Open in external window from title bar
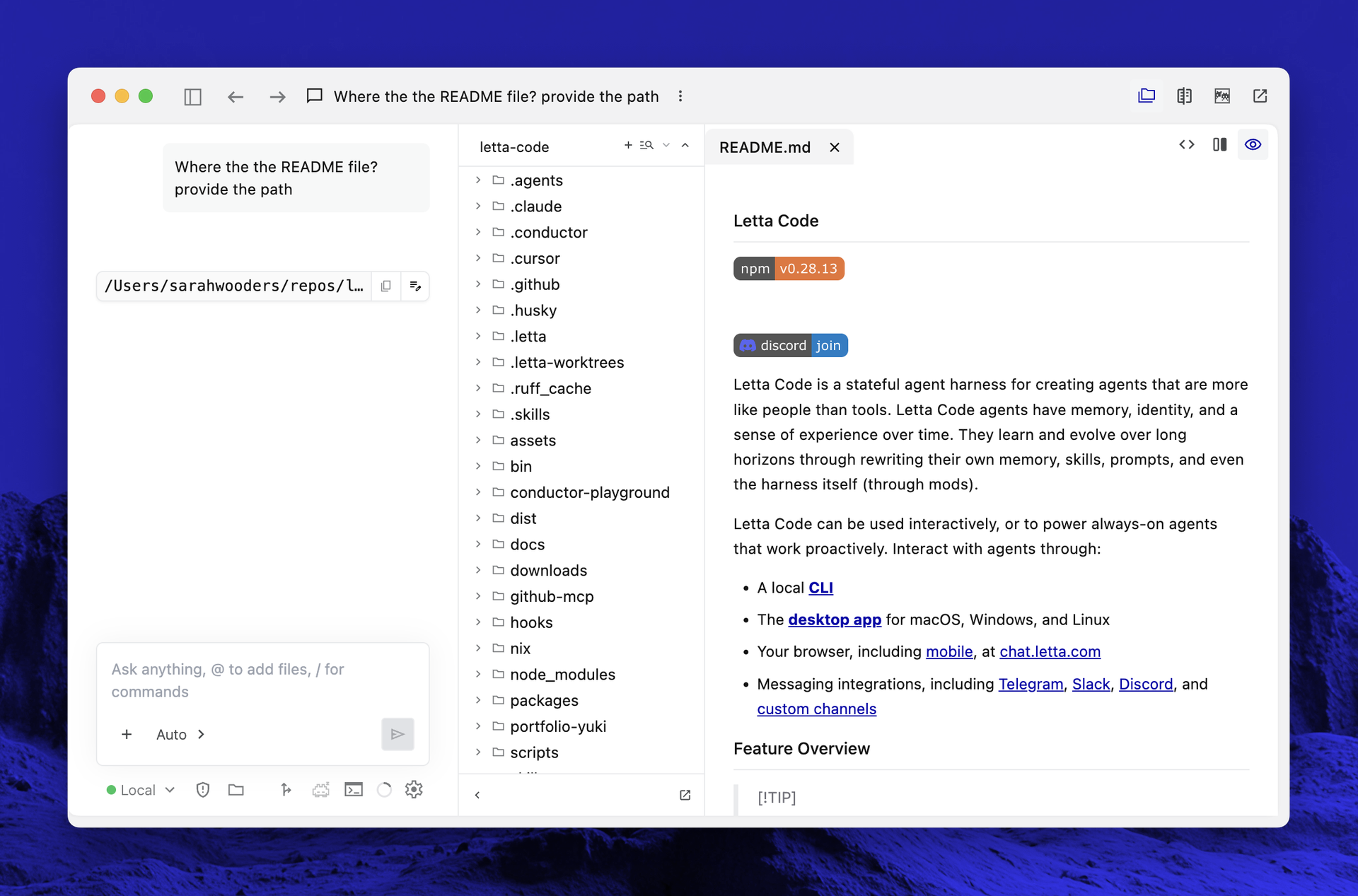The height and width of the screenshot is (896, 1358). pyautogui.click(x=1260, y=95)
